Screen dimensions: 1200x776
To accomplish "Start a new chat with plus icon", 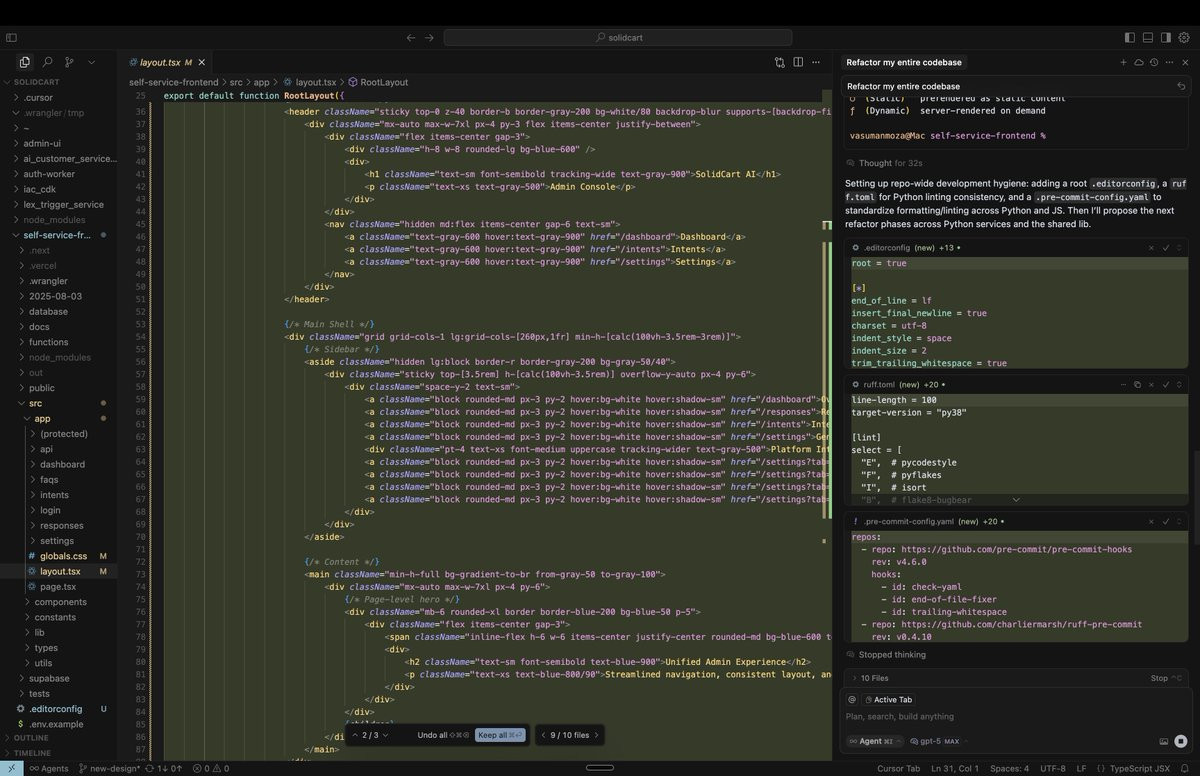I will (1123, 62).
